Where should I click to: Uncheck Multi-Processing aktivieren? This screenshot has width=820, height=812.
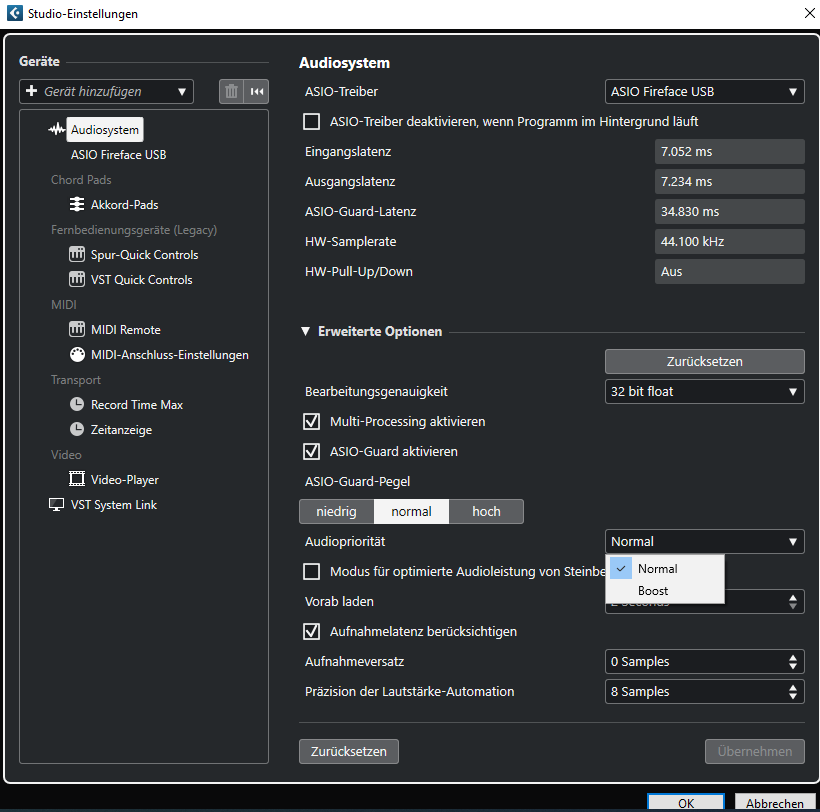pos(311,422)
